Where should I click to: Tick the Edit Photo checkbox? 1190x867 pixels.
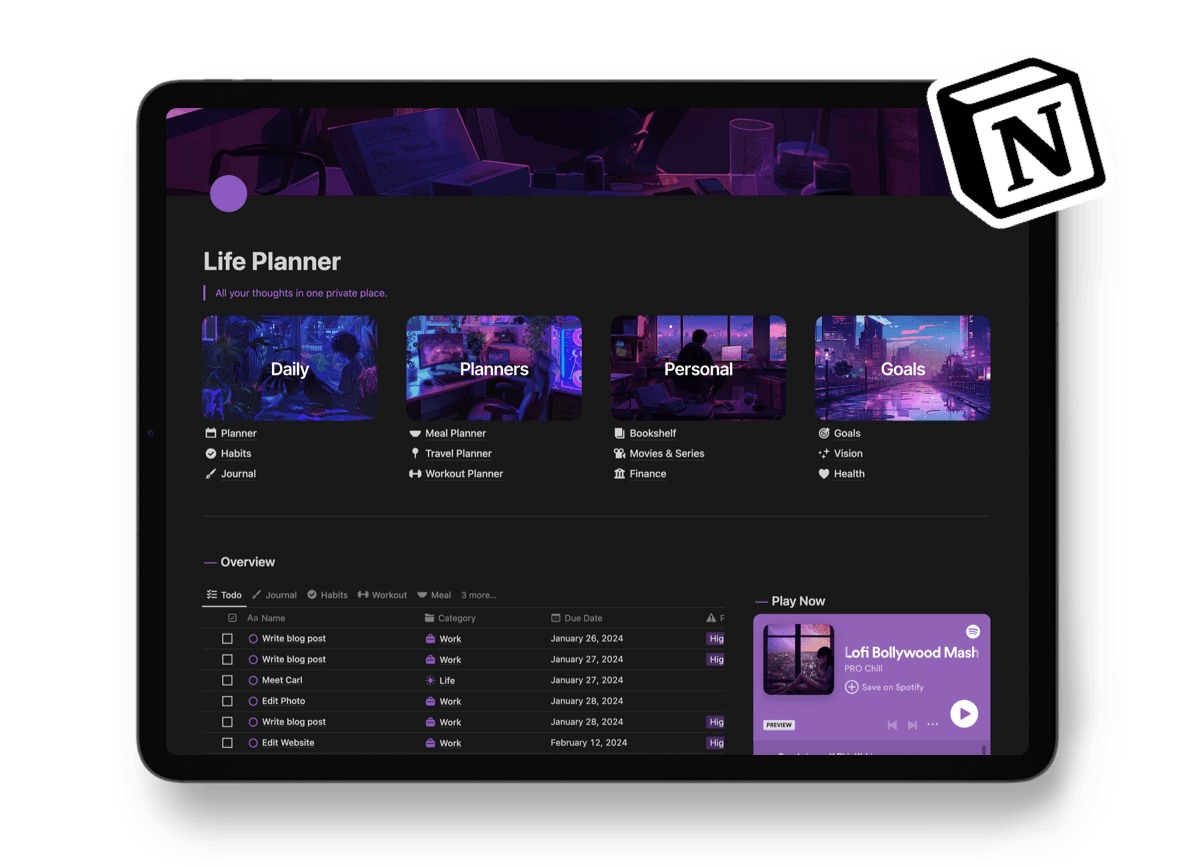click(227, 701)
